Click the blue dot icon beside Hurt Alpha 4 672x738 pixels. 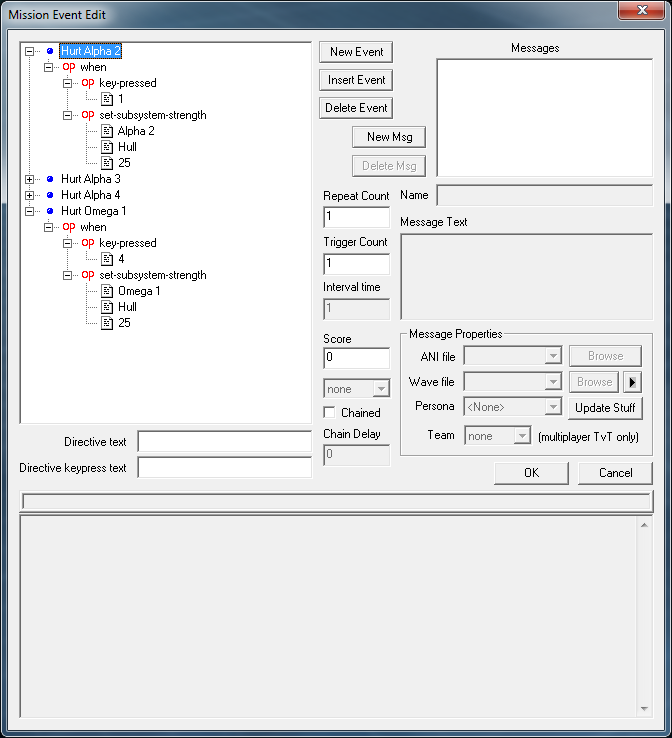click(49, 195)
